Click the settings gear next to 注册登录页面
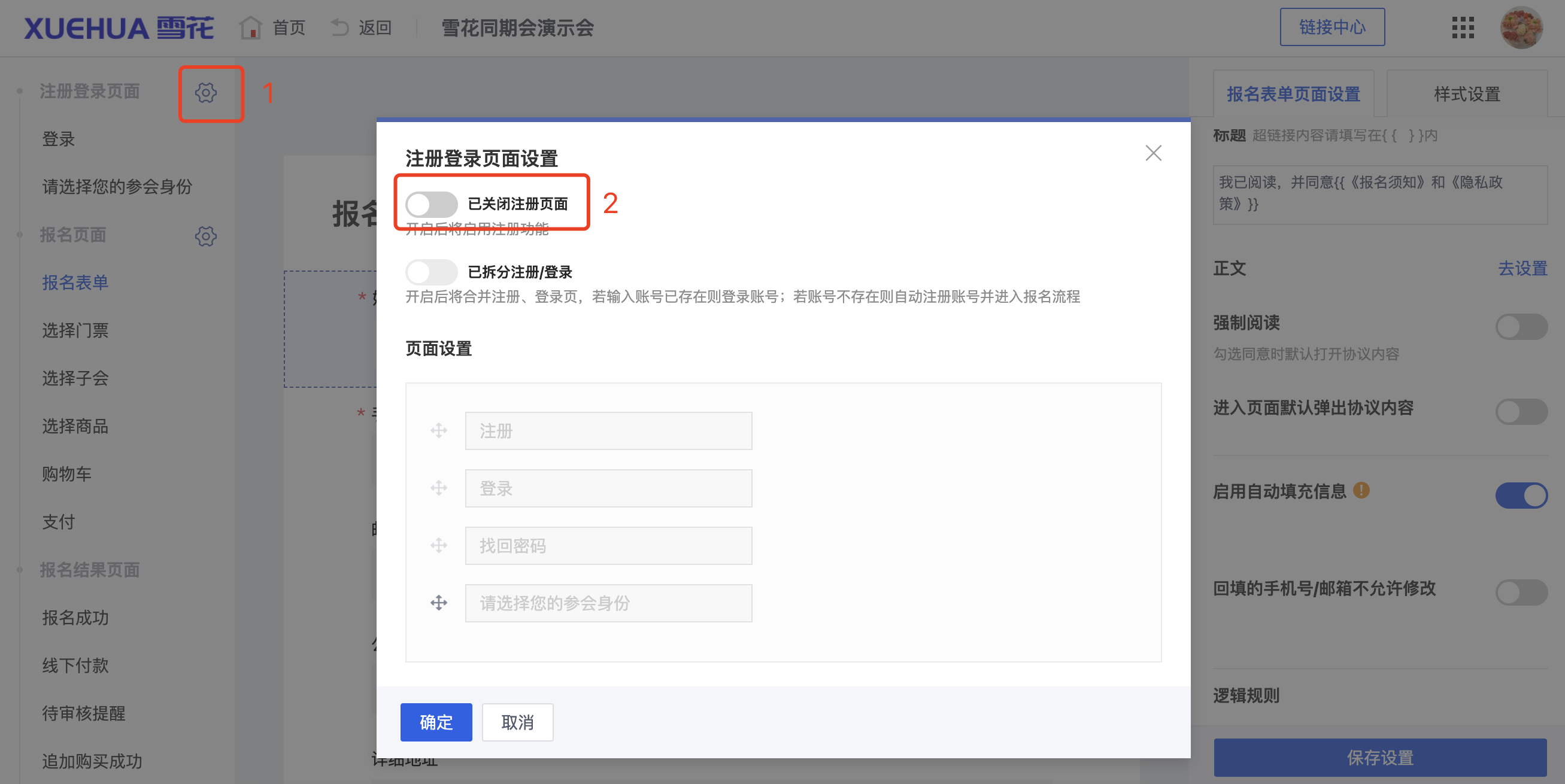The image size is (1565, 784). coord(207,92)
